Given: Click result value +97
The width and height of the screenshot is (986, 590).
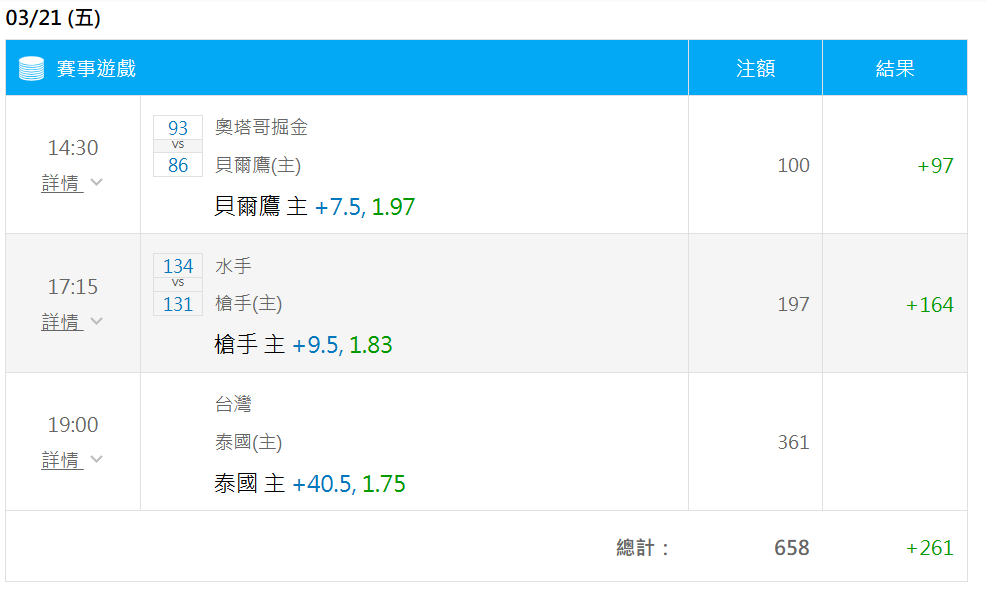Looking at the screenshot, I should tap(936, 165).
